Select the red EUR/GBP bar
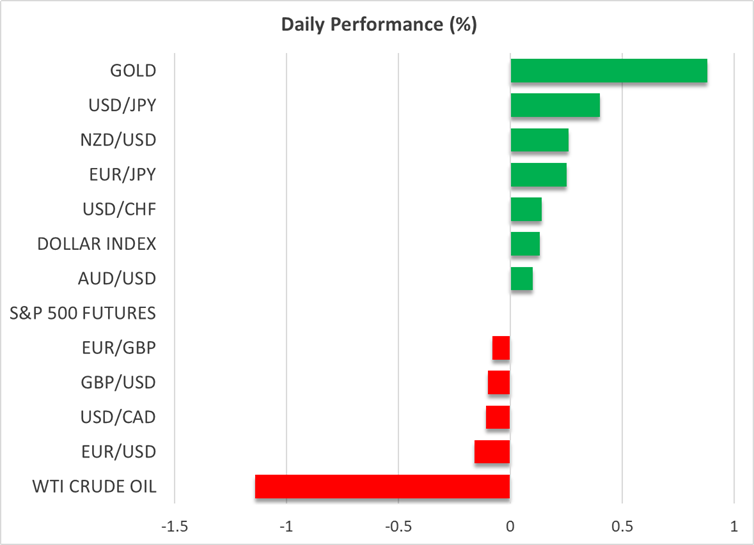 click(501, 348)
